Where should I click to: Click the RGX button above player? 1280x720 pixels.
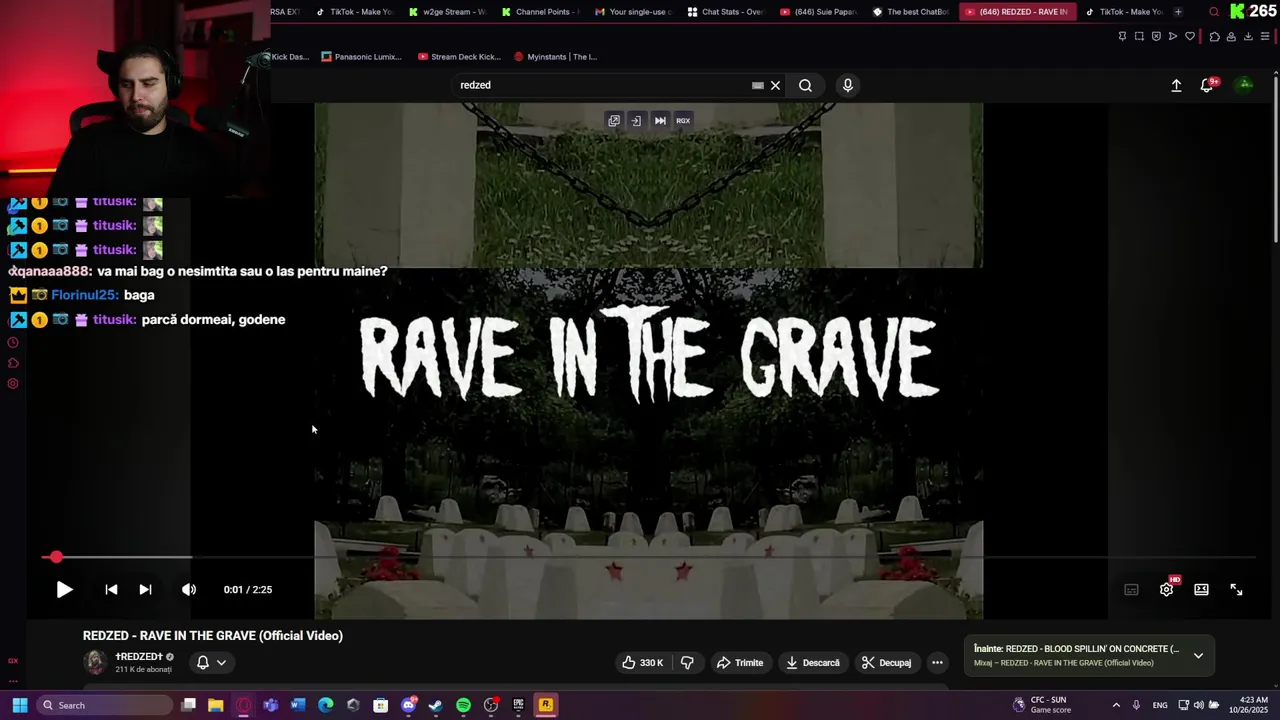[683, 120]
